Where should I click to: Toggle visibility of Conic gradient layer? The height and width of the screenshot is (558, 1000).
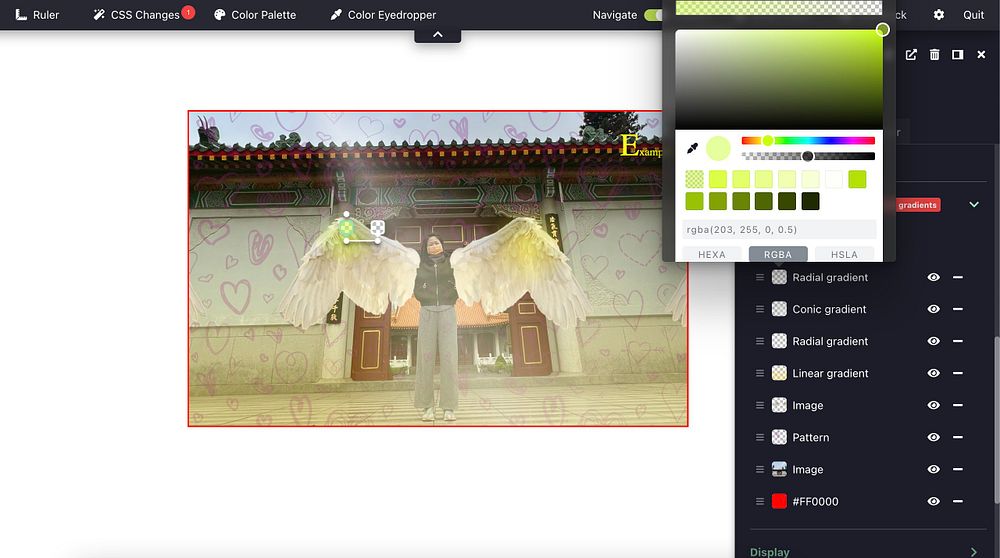934,309
